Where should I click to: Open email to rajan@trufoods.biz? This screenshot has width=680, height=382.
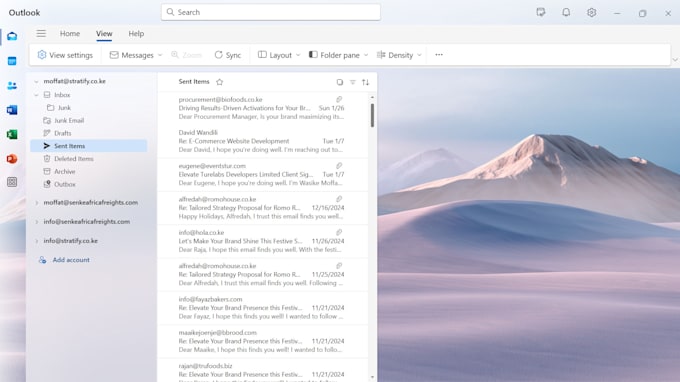[263, 370]
